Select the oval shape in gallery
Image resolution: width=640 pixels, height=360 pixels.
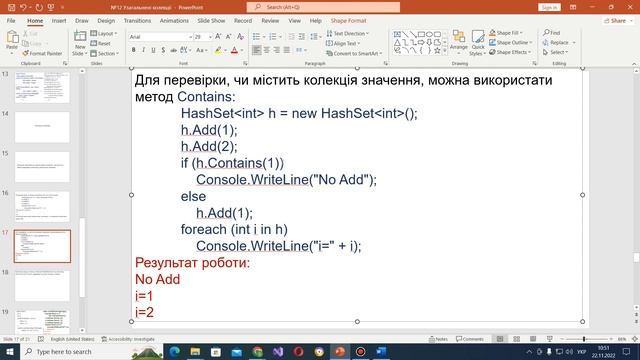(429, 34)
